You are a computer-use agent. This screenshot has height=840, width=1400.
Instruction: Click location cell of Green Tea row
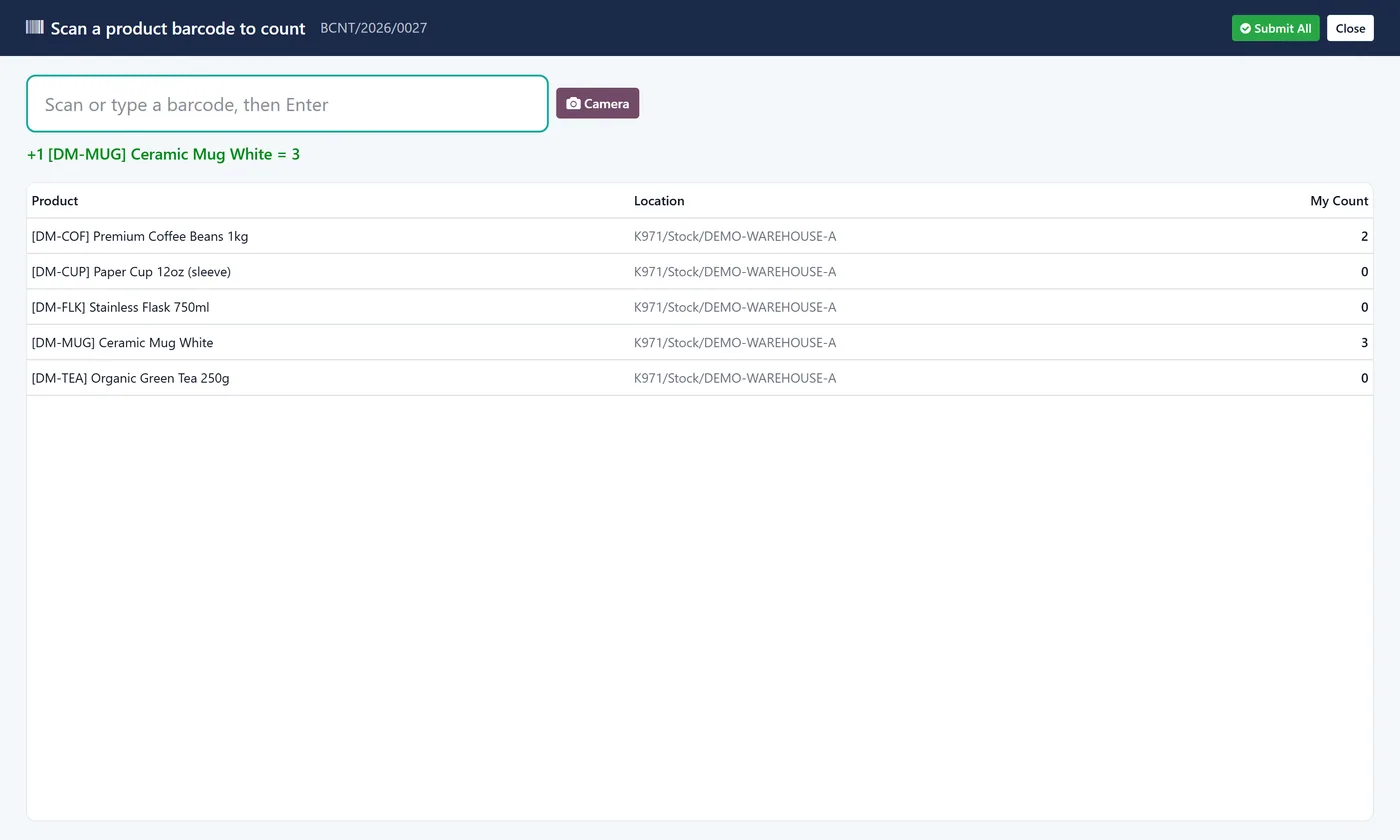coord(735,379)
